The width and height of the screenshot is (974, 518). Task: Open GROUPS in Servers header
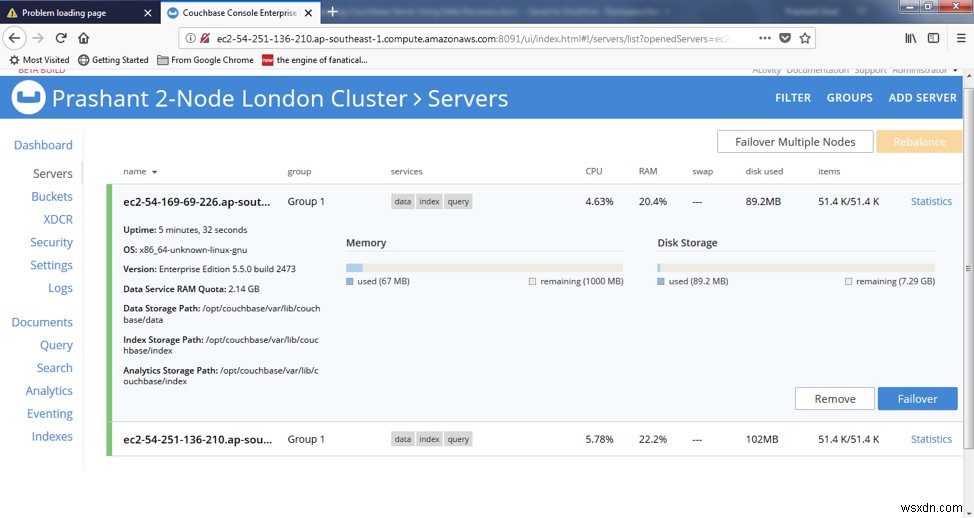(x=849, y=98)
